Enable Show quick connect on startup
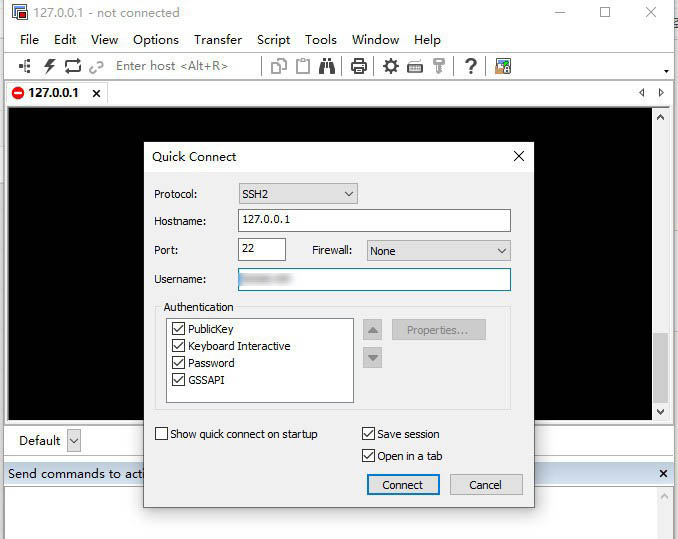This screenshot has height=539, width=678. tap(161, 434)
